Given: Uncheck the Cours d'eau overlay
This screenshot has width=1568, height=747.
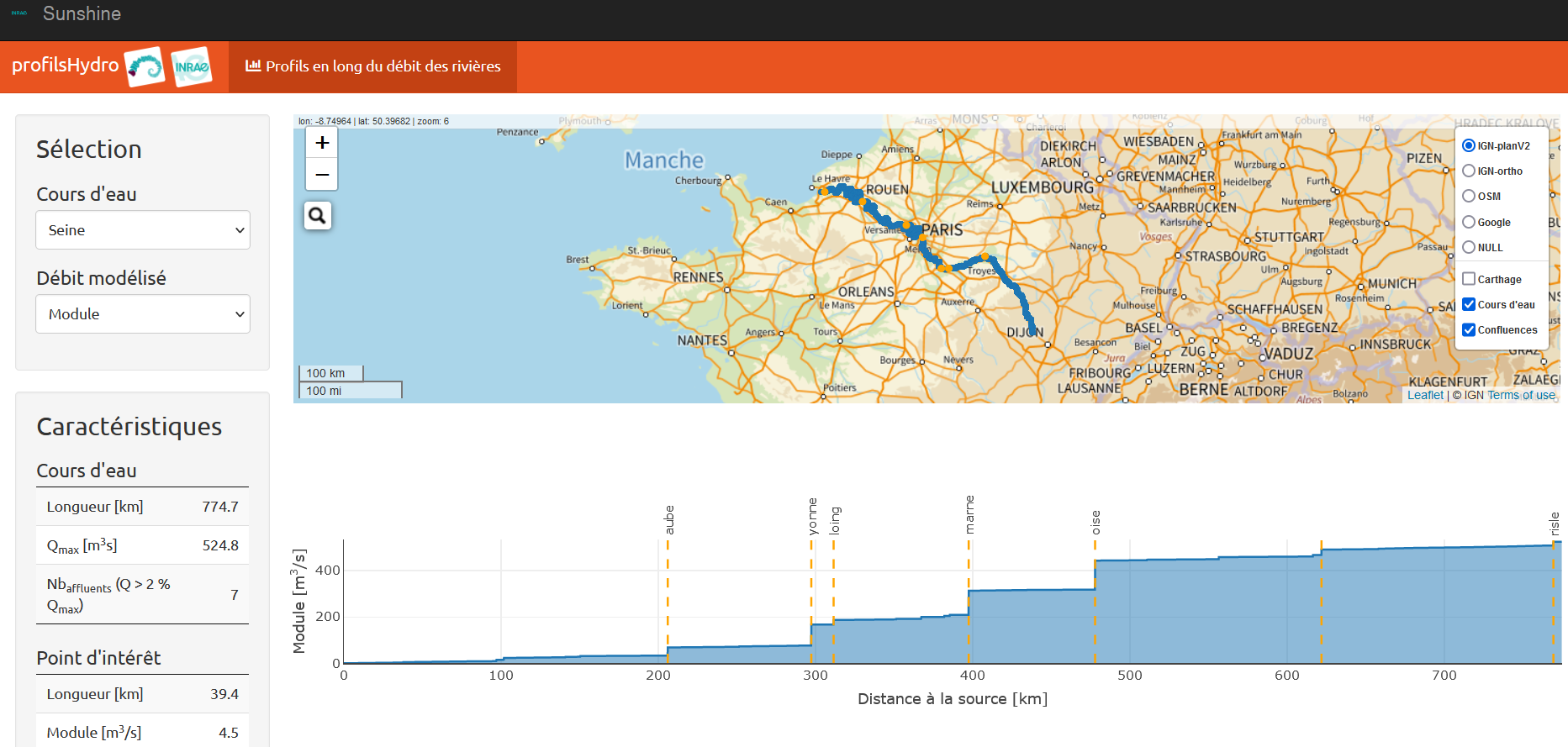Looking at the screenshot, I should (x=1469, y=304).
